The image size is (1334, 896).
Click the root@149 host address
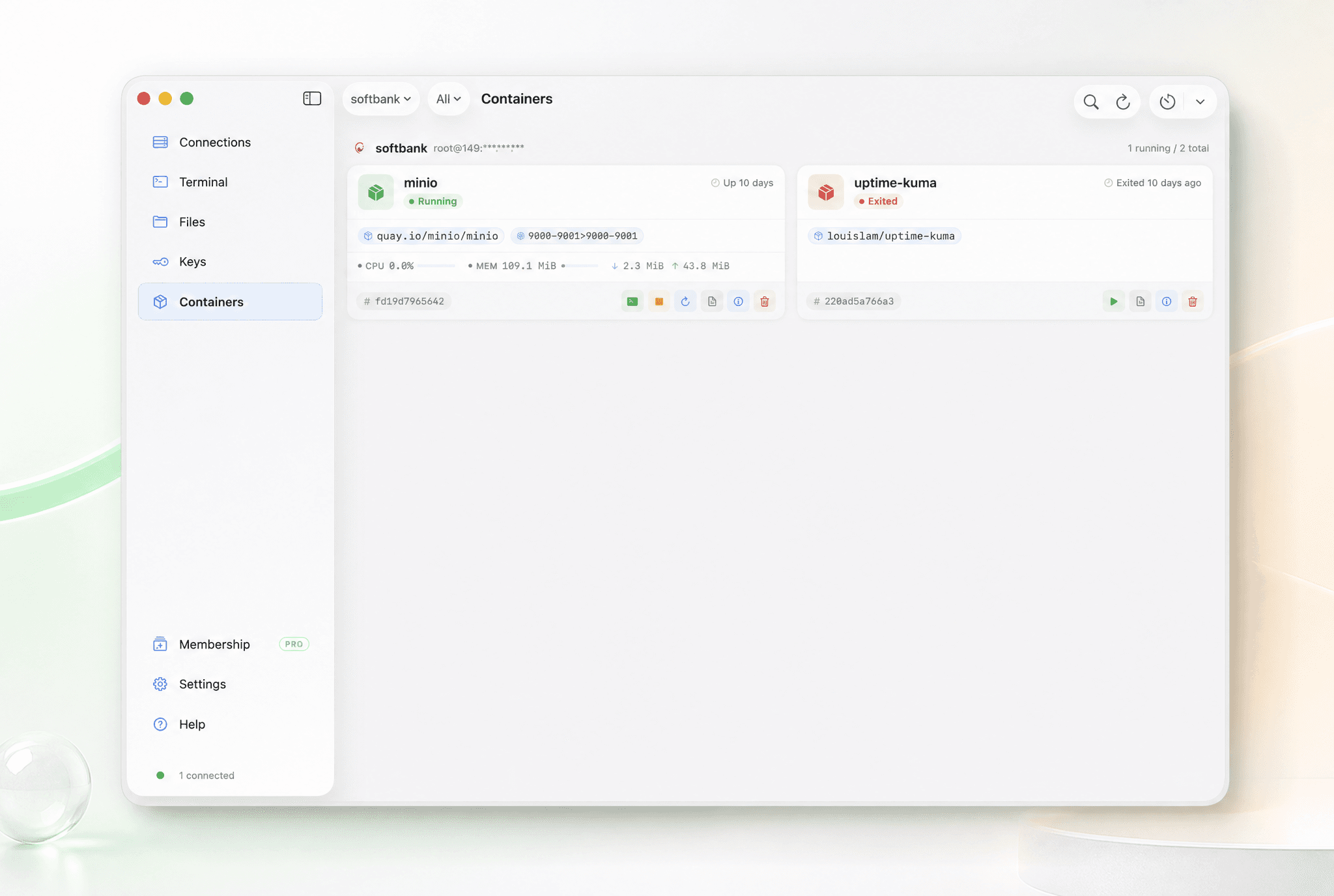point(479,148)
